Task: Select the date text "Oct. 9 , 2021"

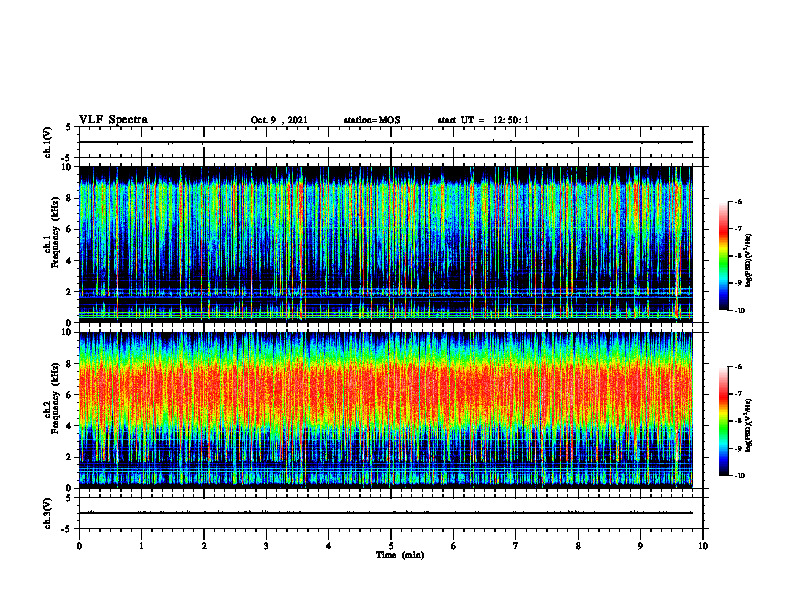Action: [279, 120]
